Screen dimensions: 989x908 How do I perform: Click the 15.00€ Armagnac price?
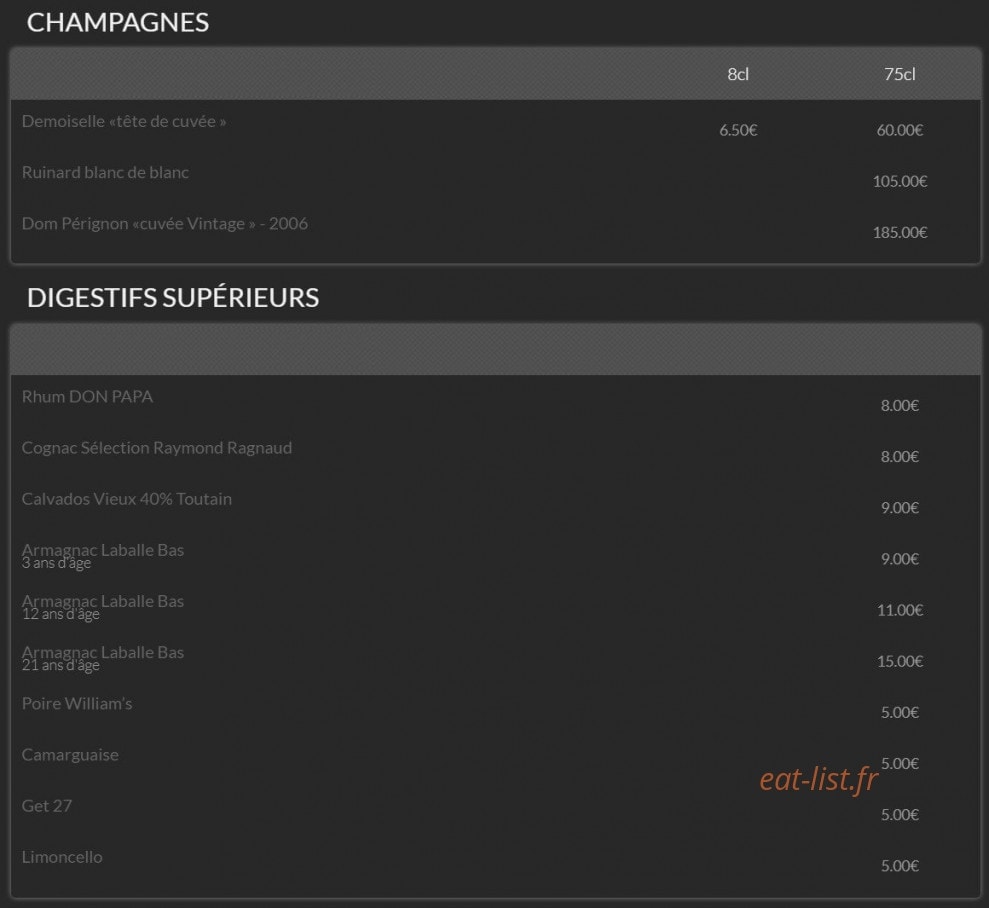[899, 661]
